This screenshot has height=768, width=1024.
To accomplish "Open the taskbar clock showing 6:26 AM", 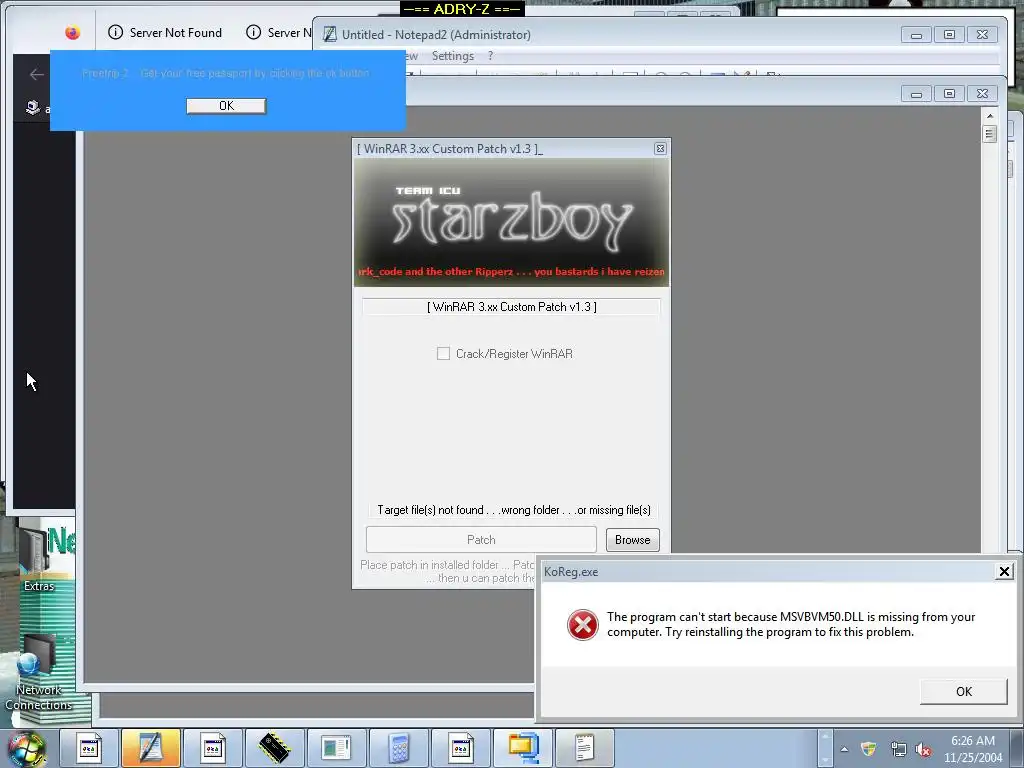I will coord(972,748).
